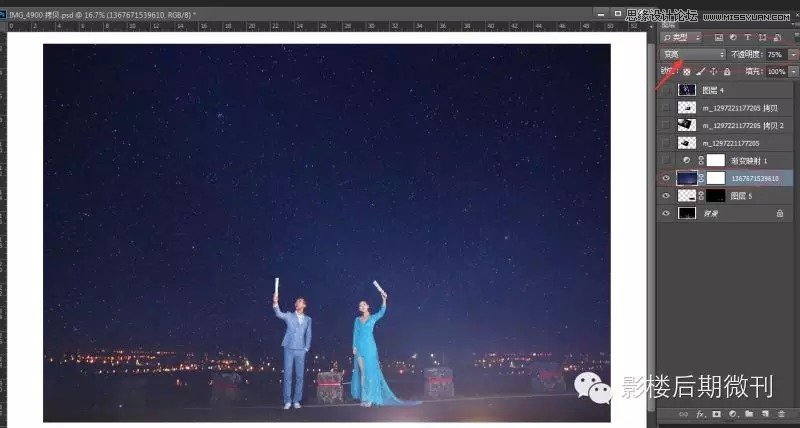The width and height of the screenshot is (800, 428).
Task: Delete layer using the trash icon
Action: (x=781, y=414)
